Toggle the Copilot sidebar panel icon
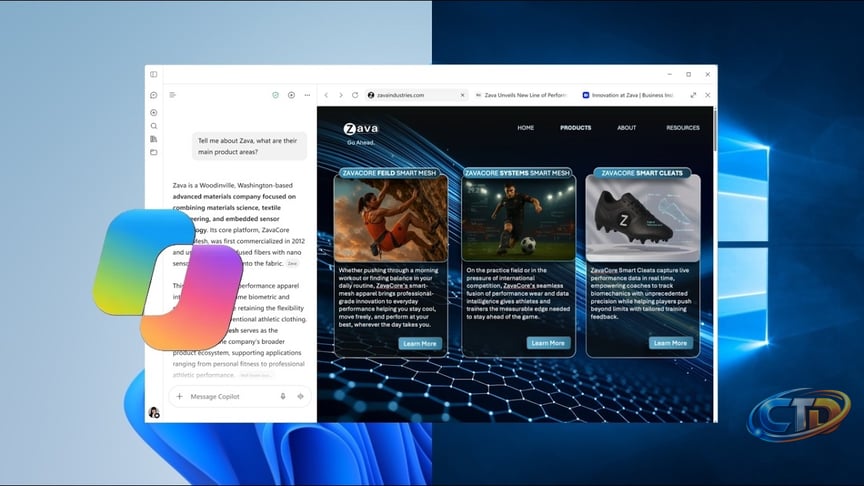The image size is (864, 486). [154, 74]
